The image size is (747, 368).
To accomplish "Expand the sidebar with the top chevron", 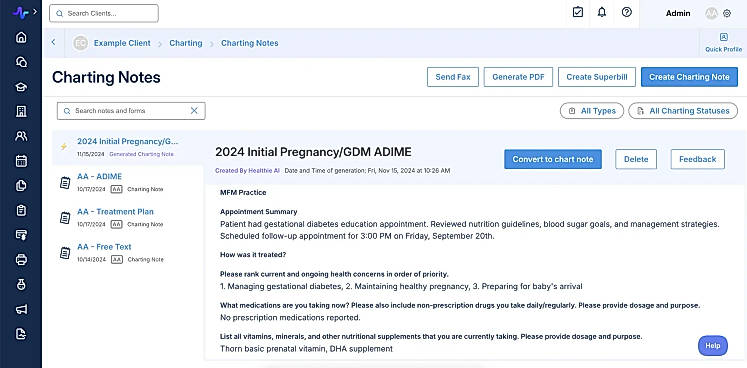I will pyautogui.click(x=35, y=11).
